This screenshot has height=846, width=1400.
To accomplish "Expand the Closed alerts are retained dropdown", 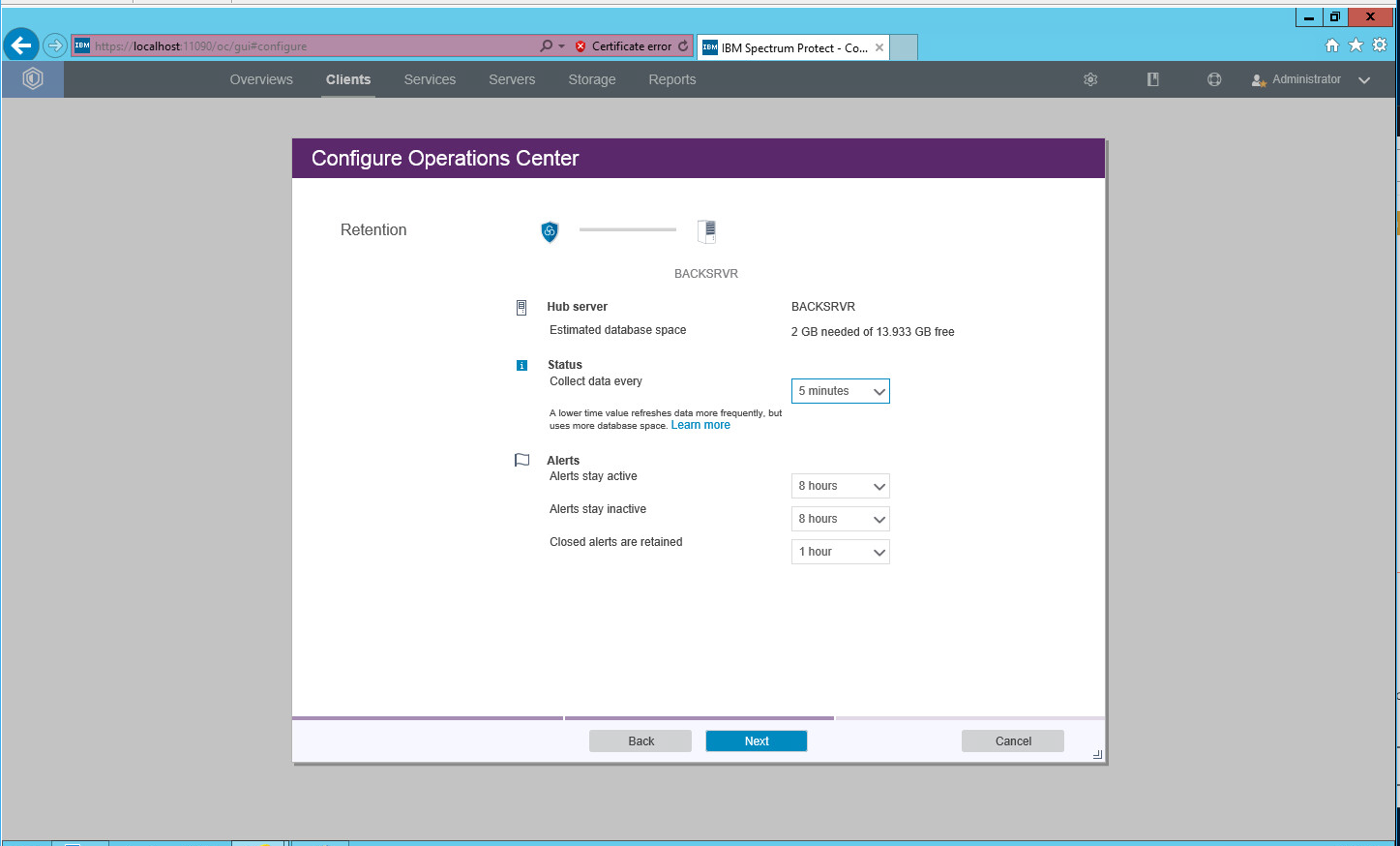I will (840, 552).
